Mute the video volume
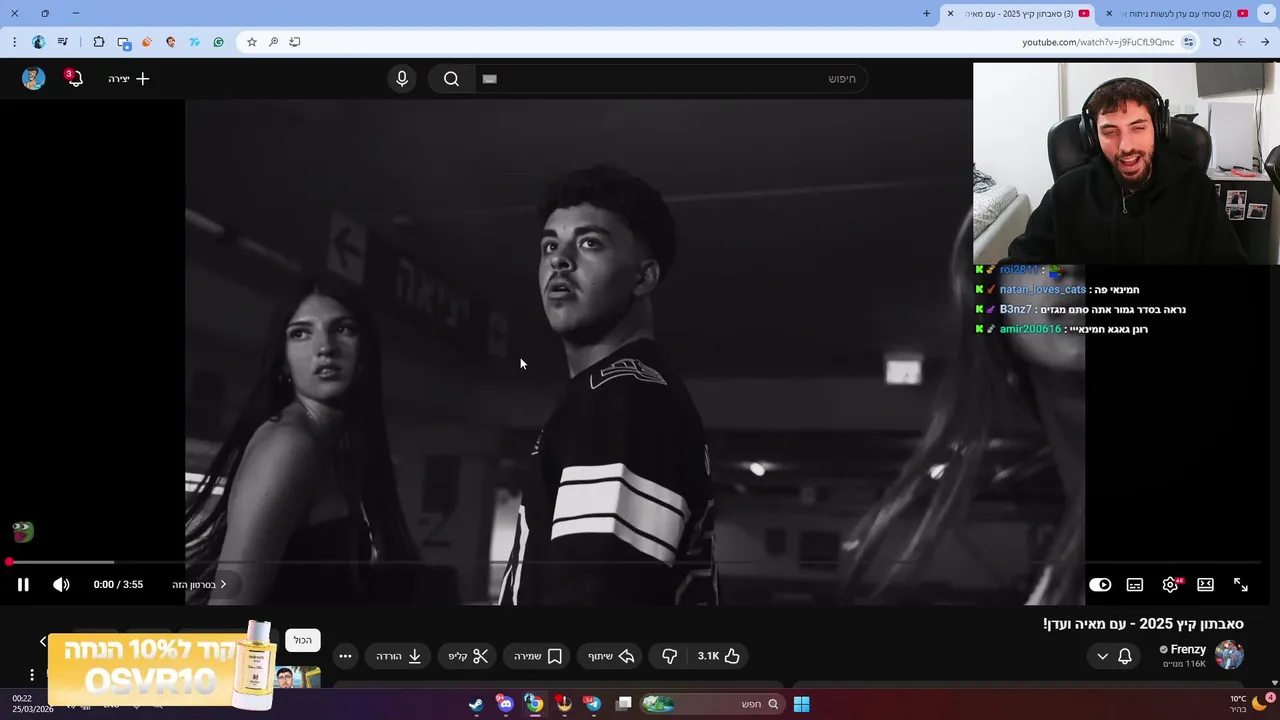The width and height of the screenshot is (1280, 720). 61,585
